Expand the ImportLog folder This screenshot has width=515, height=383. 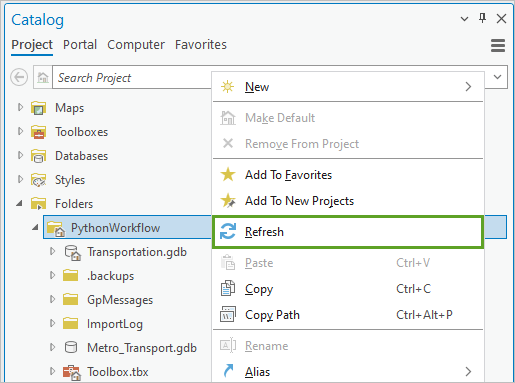click(52, 323)
